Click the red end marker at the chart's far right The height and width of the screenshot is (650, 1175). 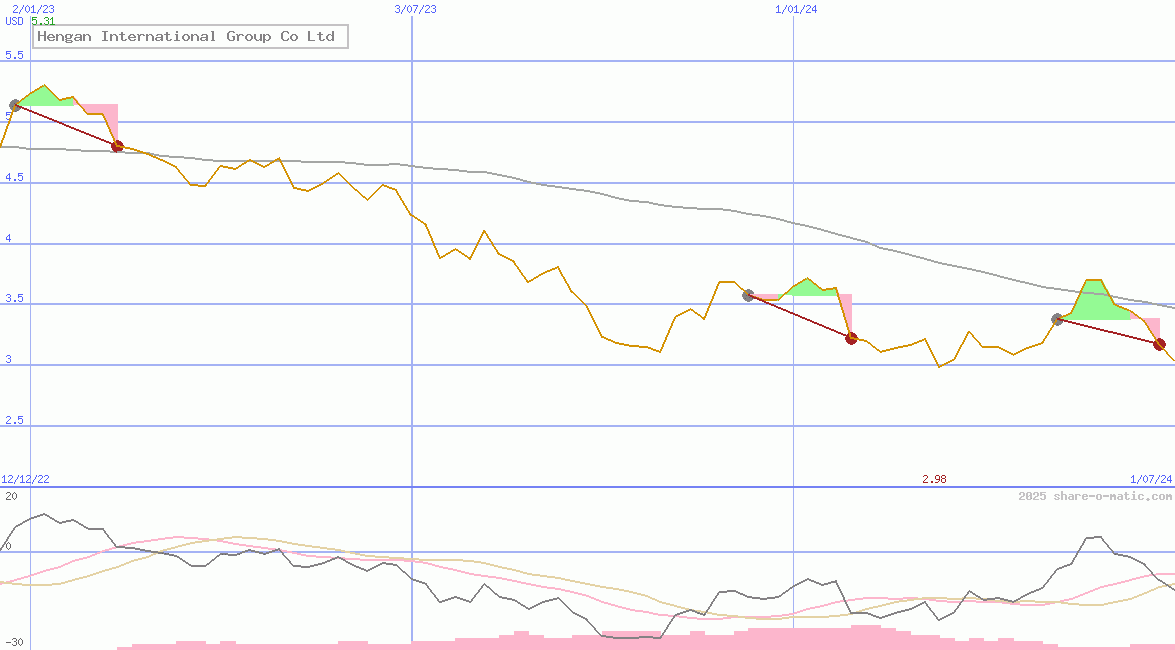point(1159,344)
